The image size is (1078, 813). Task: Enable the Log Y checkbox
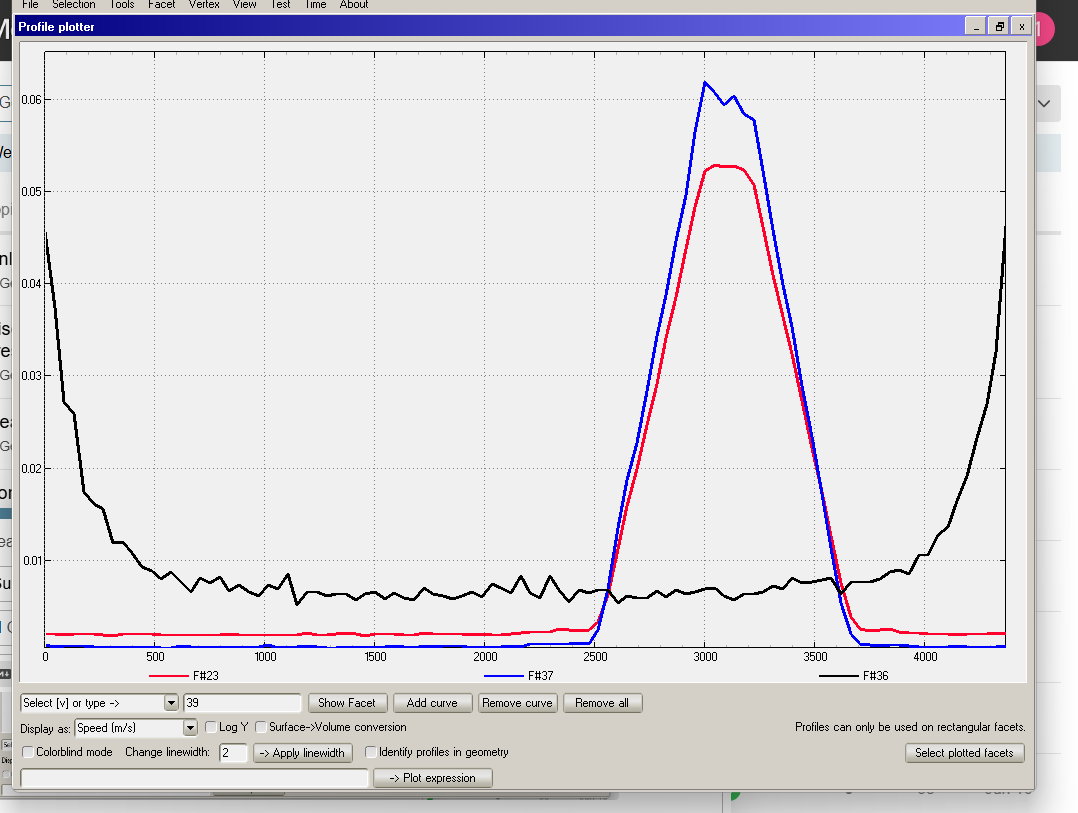coord(211,727)
